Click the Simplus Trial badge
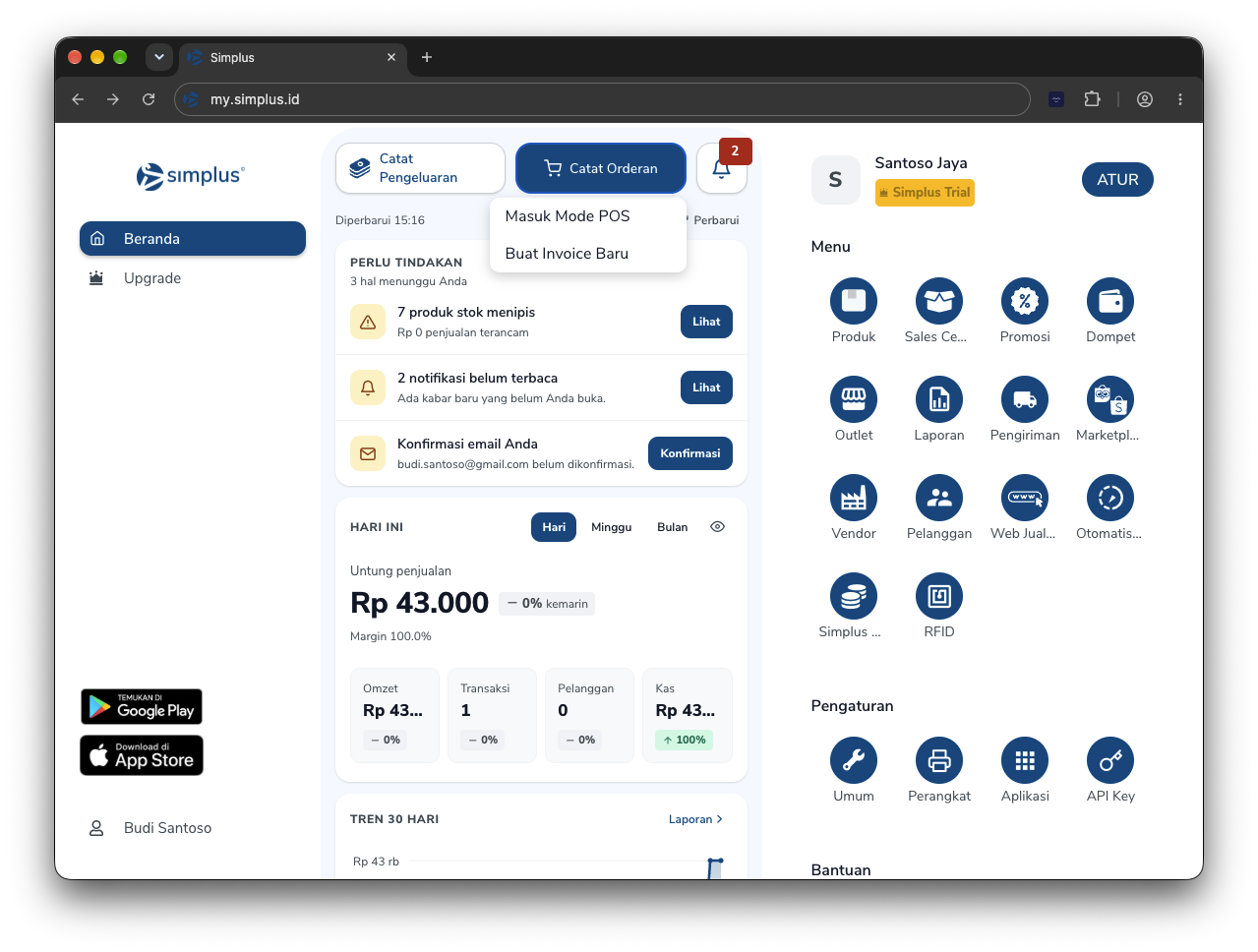 tap(925, 193)
